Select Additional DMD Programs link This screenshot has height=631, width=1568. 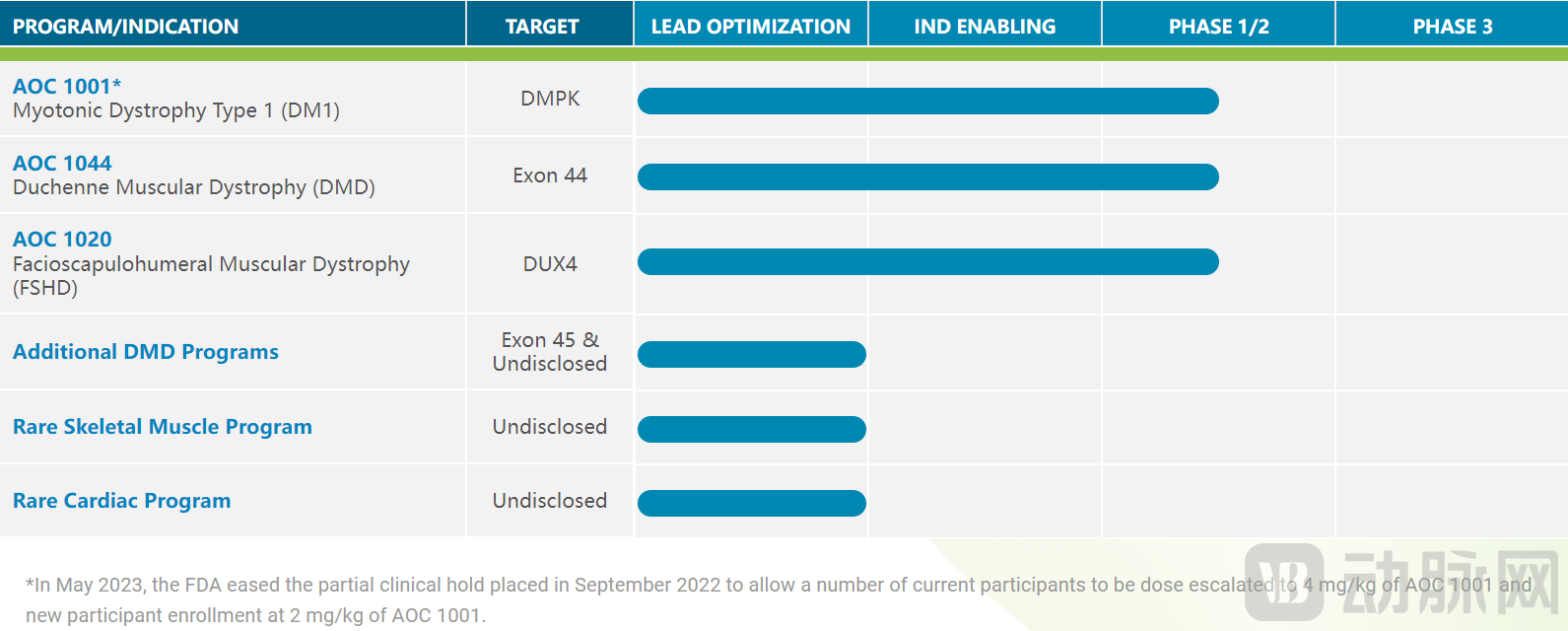point(146,352)
